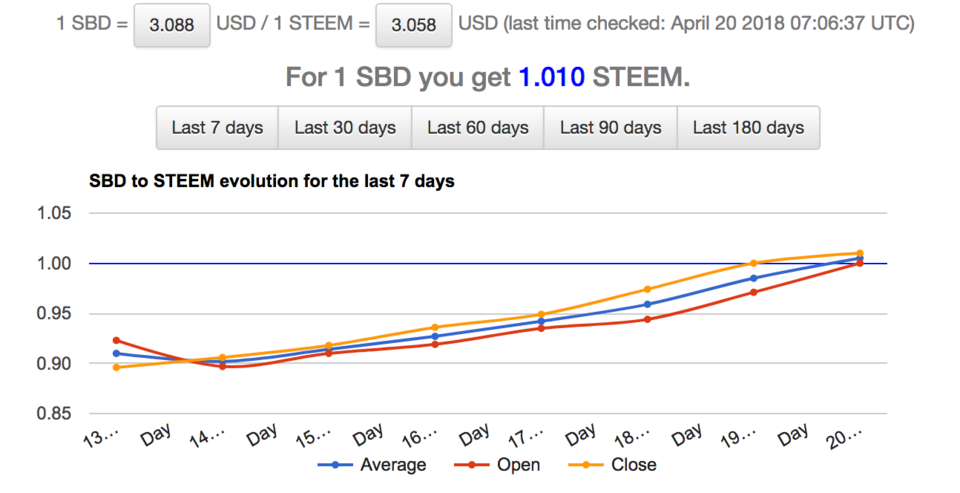Click the orange Close legend marker
The width and height of the screenshot is (960, 493).
(590, 465)
